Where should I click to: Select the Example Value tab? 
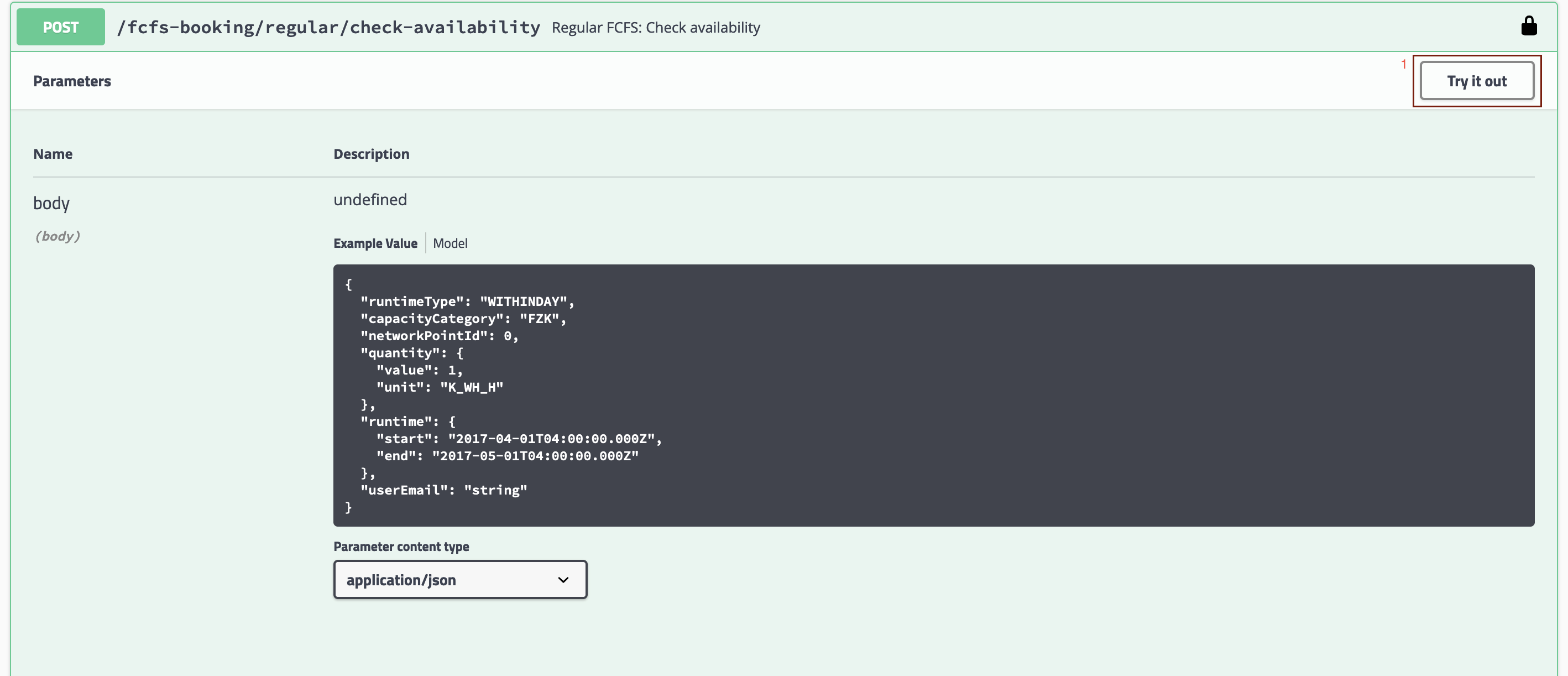375,243
